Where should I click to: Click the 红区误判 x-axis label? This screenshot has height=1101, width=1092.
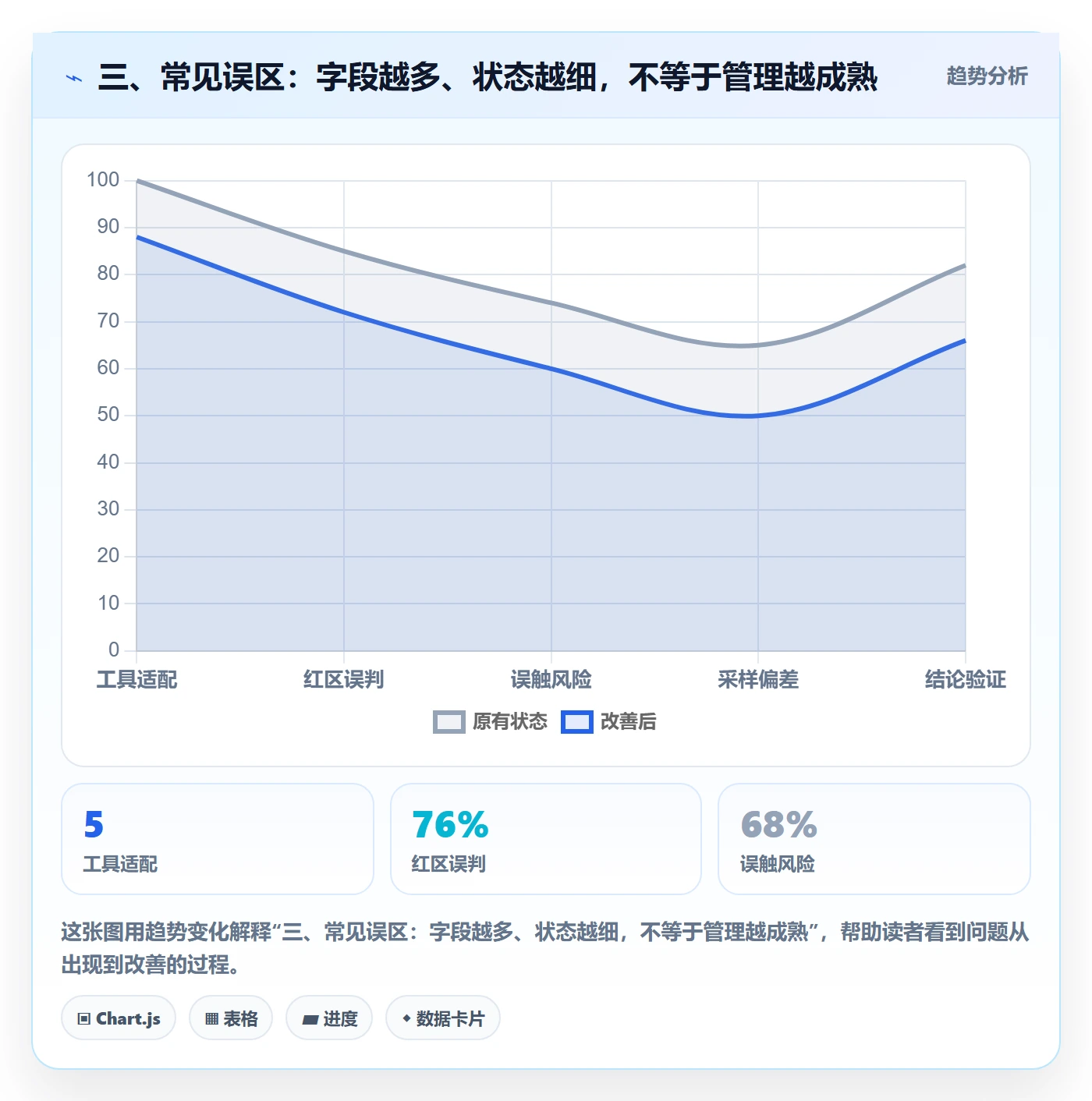(344, 680)
